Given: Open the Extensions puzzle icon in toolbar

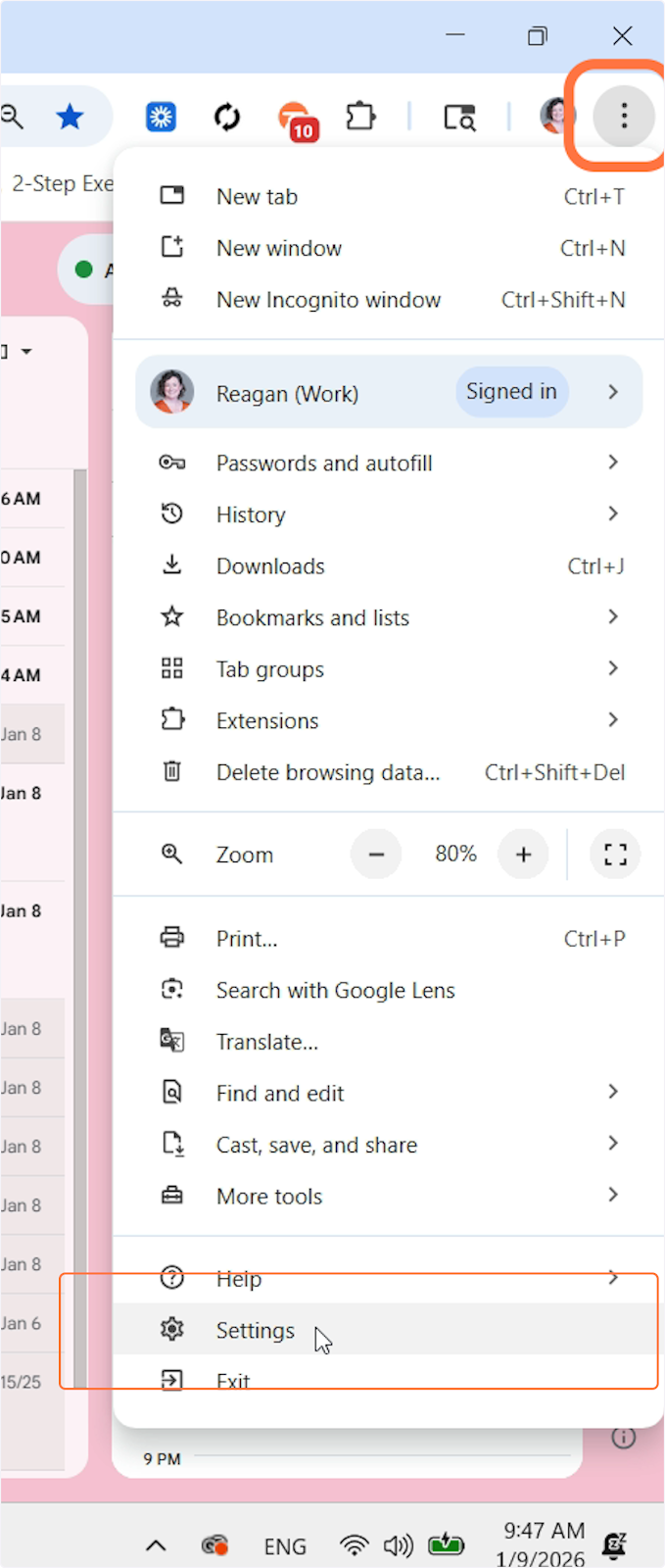Looking at the screenshot, I should [360, 118].
